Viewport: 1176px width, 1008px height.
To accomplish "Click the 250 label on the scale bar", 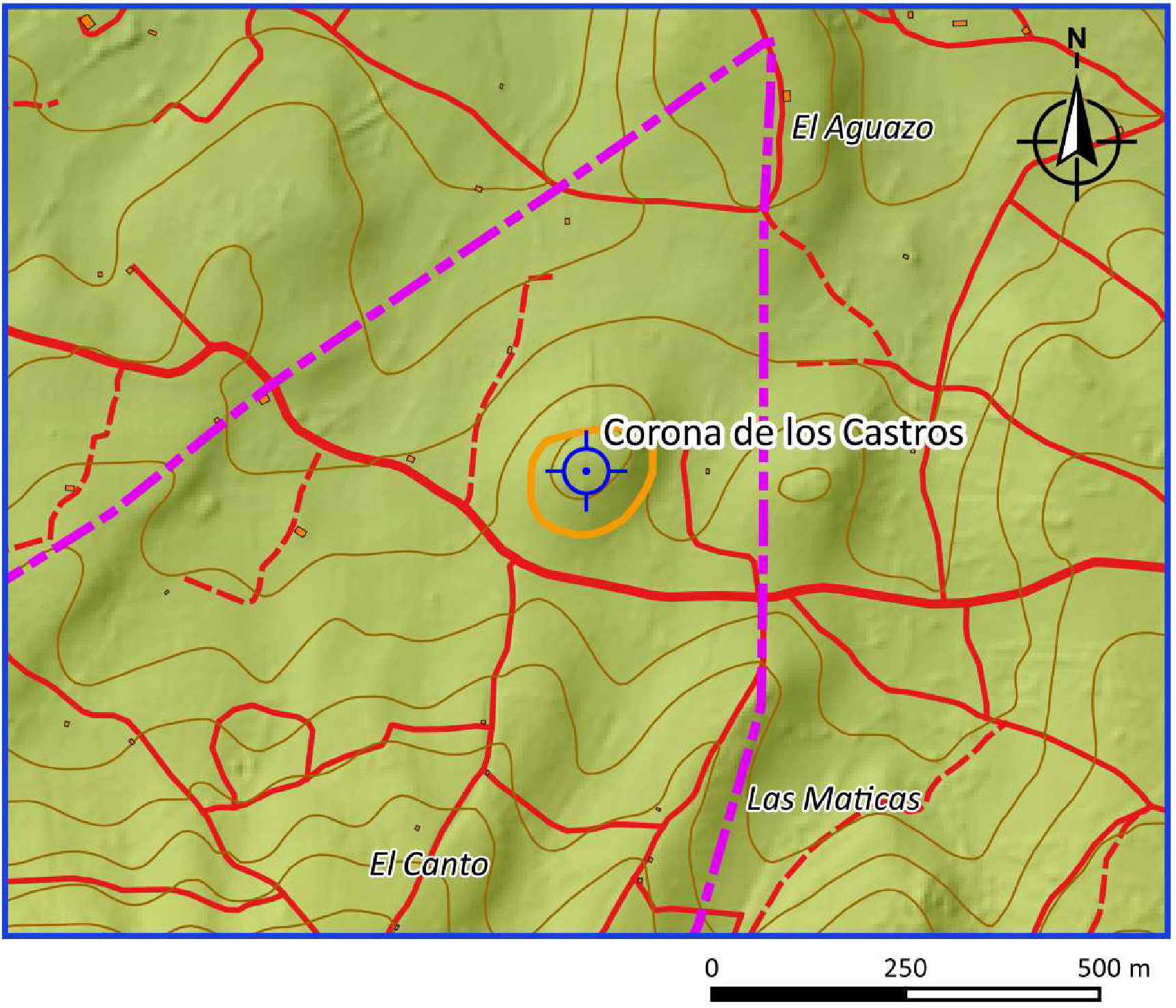I will (x=905, y=968).
